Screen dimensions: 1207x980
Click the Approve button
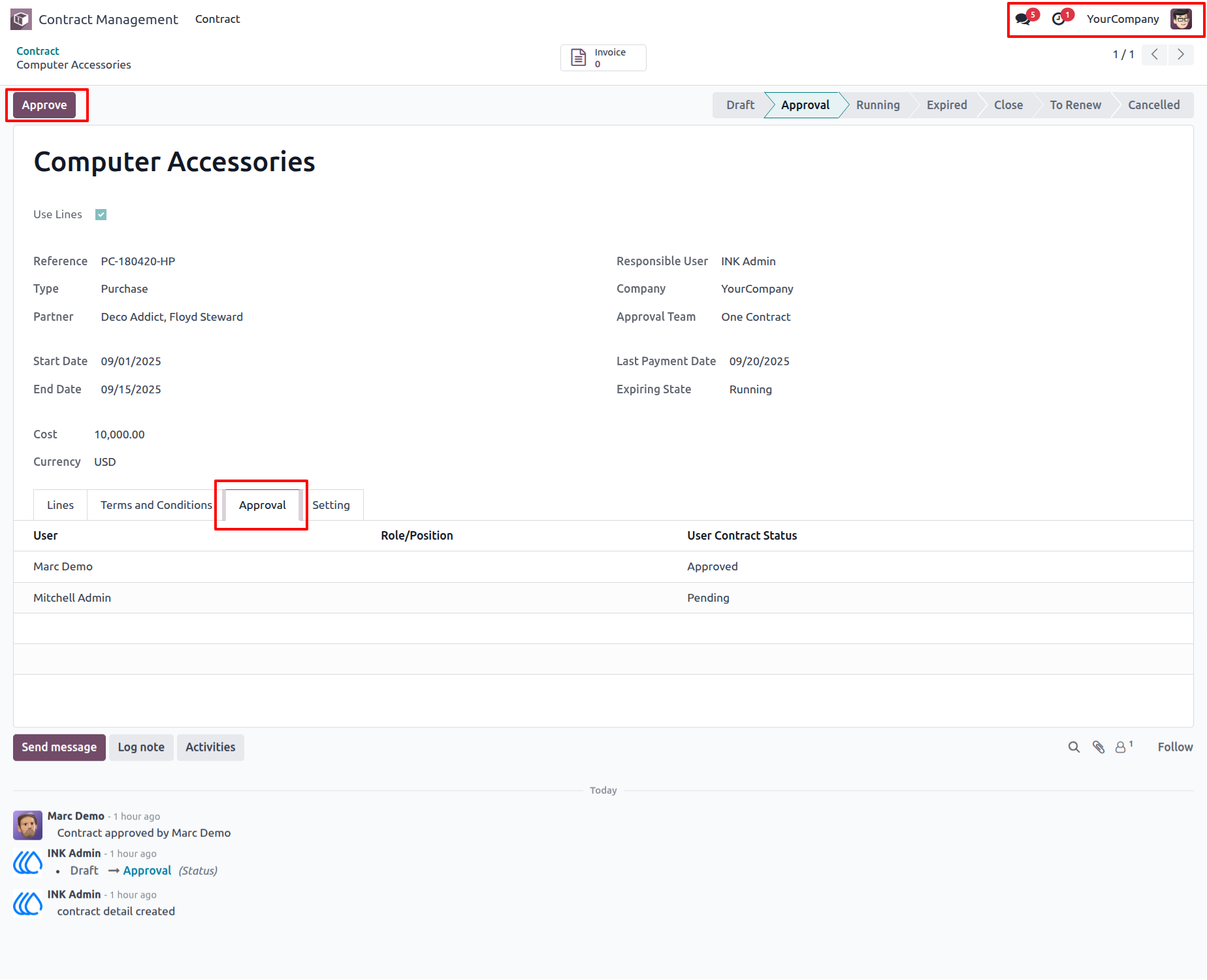coord(44,105)
